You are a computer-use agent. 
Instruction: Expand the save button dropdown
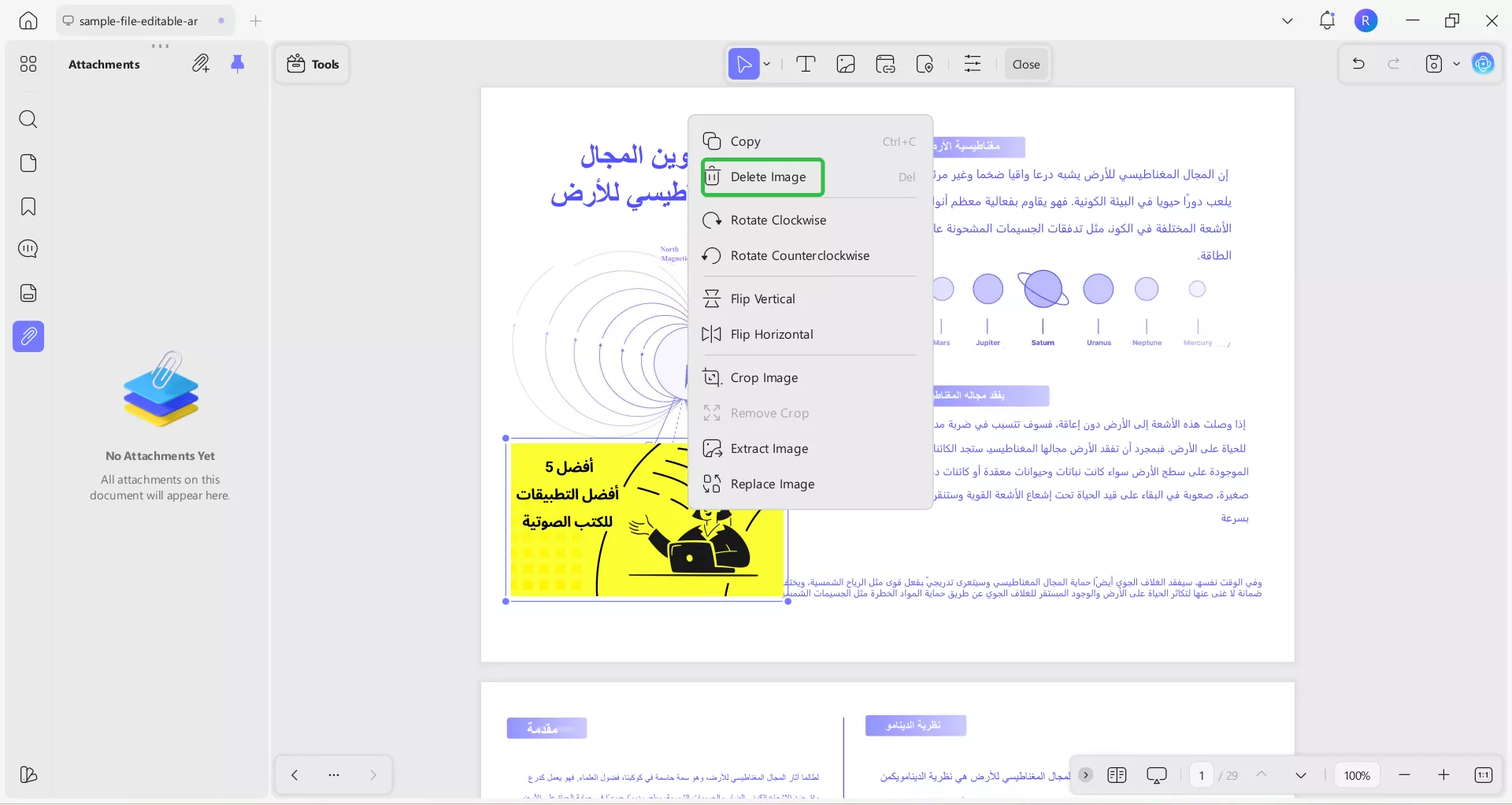tap(1455, 64)
